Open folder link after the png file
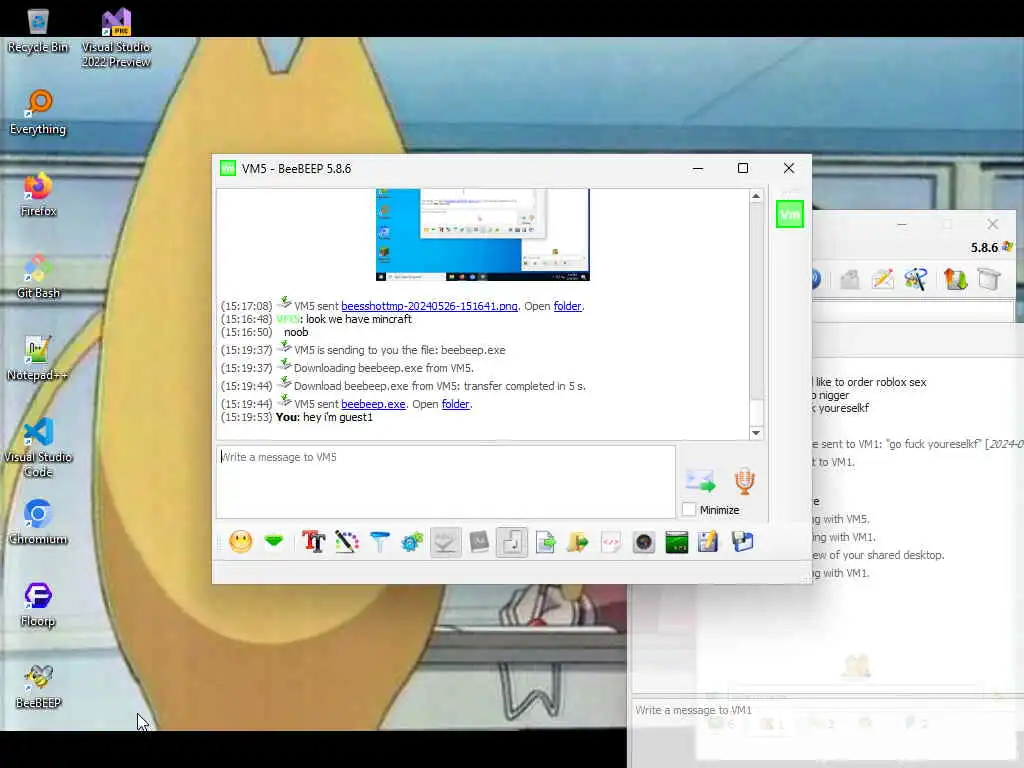Image resolution: width=1024 pixels, height=768 pixels. tap(568, 306)
